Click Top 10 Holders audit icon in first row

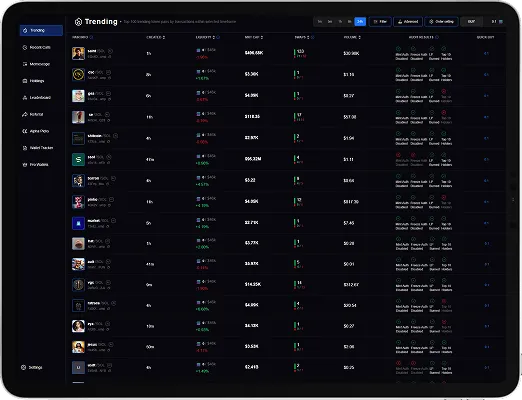pos(444,49)
